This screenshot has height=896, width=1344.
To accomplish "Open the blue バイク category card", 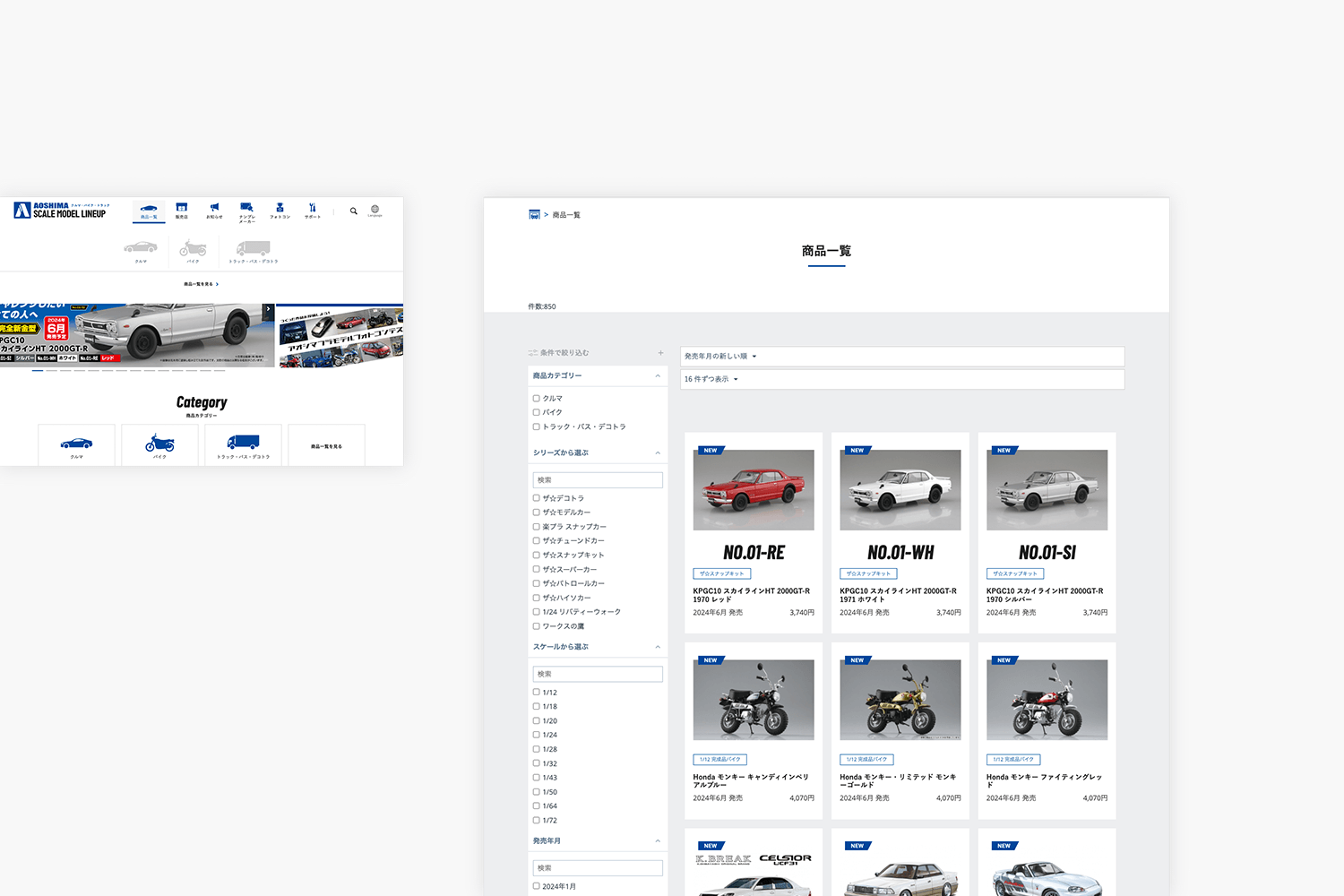I will (159, 445).
